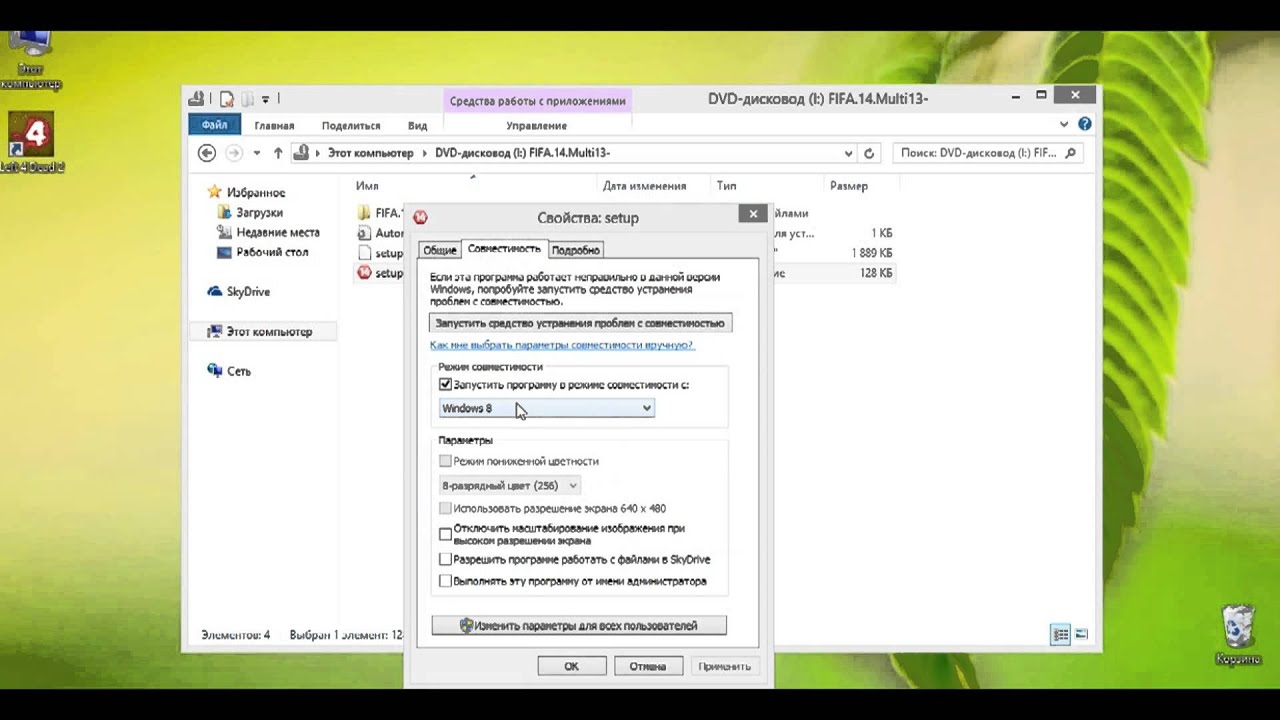Image resolution: width=1280 pixels, height=720 pixels.
Task: Click Explorer back navigation arrow
Action: tap(207, 153)
